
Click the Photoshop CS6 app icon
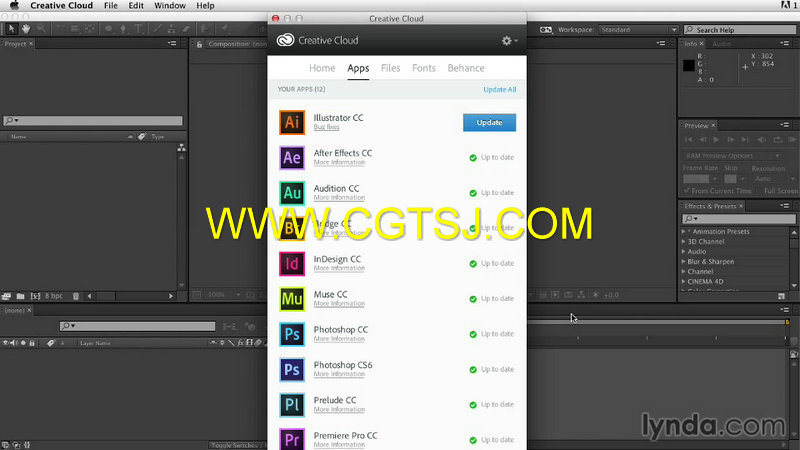pos(292,369)
